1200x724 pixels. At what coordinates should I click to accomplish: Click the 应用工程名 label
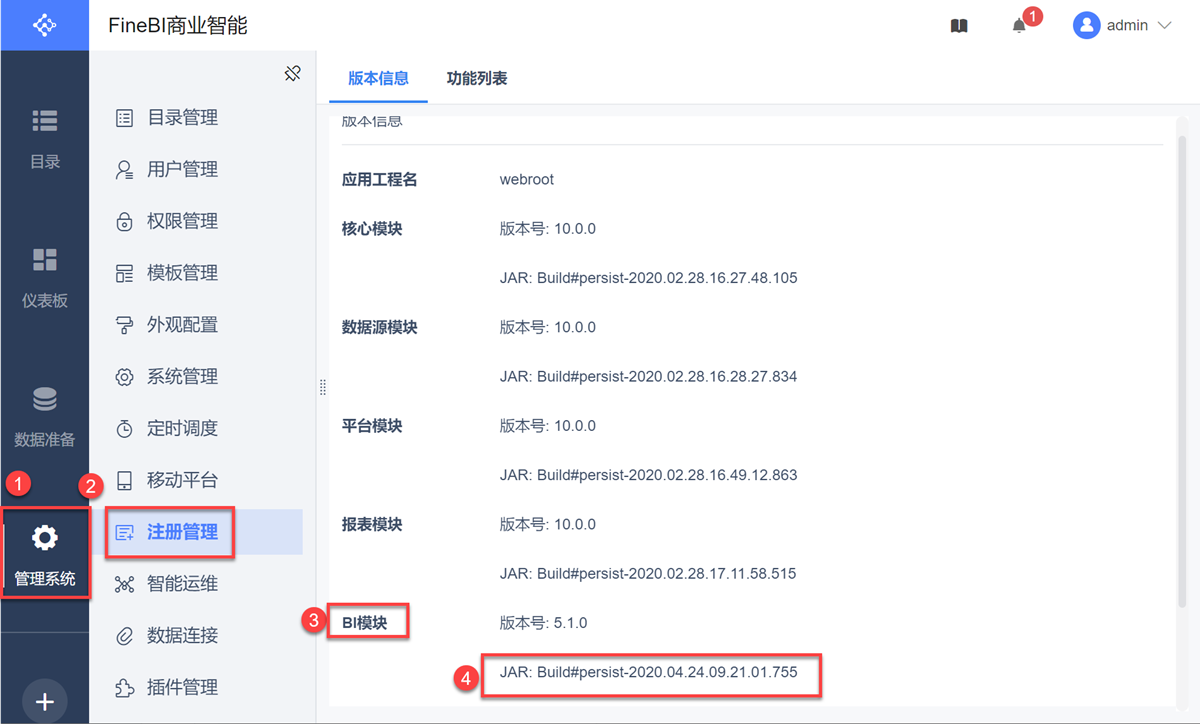(x=379, y=180)
